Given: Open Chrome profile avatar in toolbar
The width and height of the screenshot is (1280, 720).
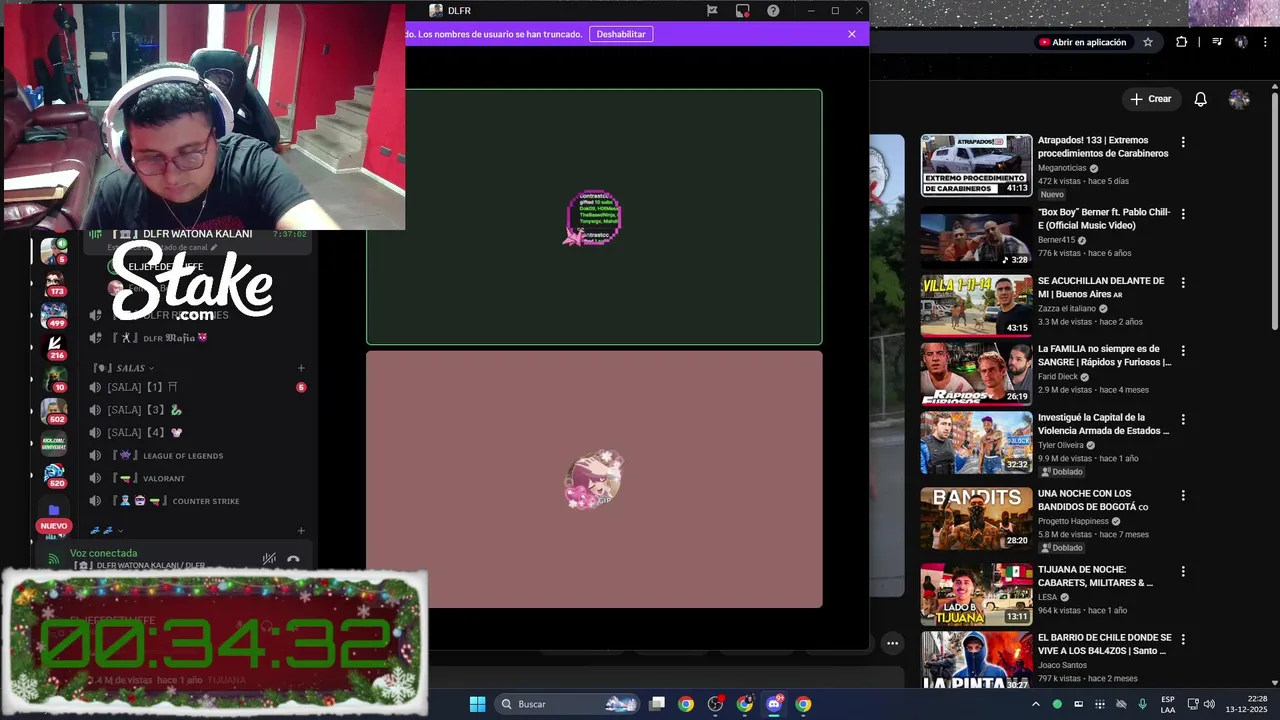Looking at the screenshot, I should [1241, 42].
